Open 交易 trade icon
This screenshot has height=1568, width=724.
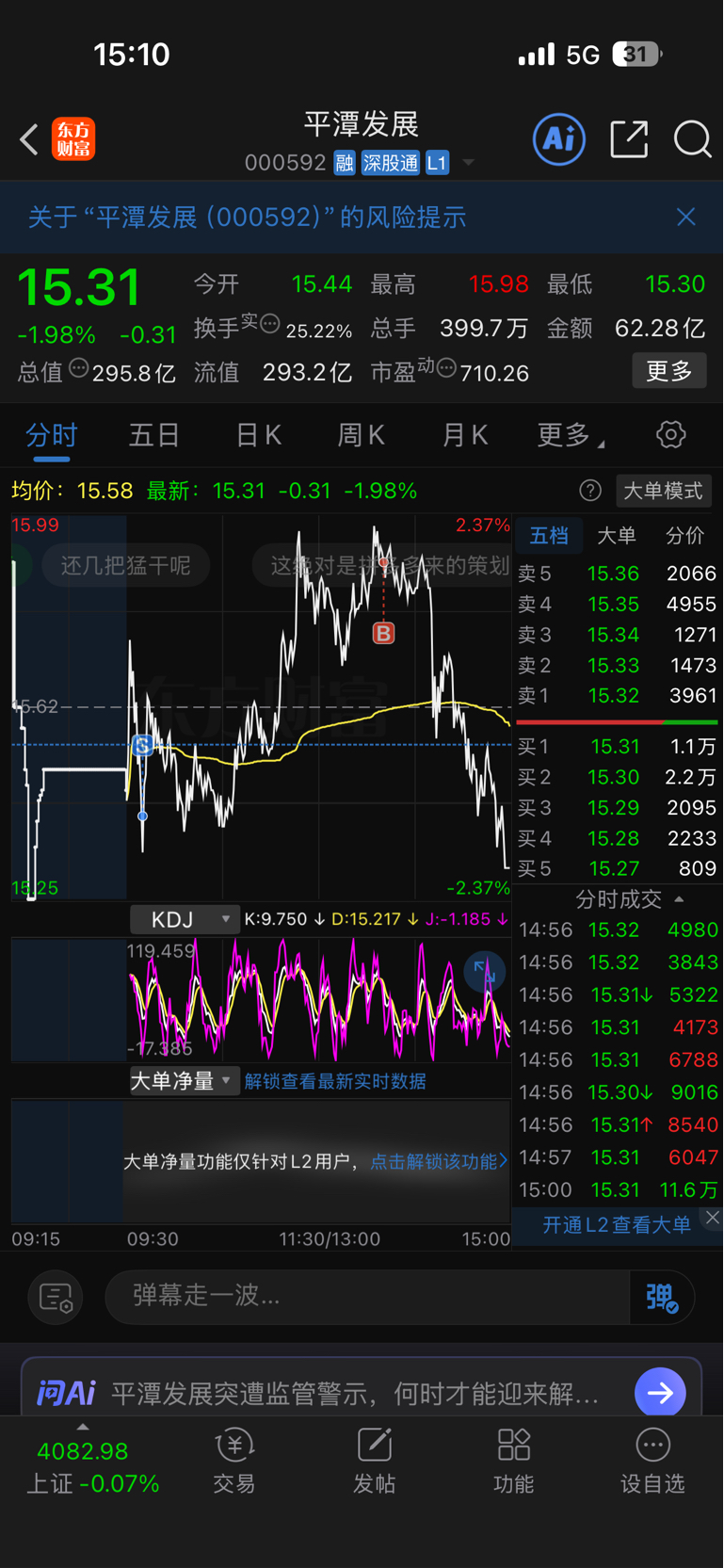[x=233, y=1461]
